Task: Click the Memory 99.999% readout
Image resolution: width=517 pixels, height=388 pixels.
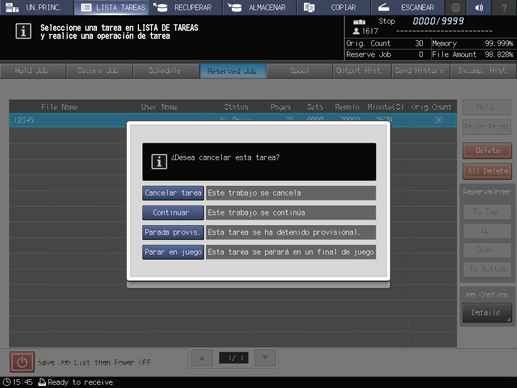Action: 472,44
